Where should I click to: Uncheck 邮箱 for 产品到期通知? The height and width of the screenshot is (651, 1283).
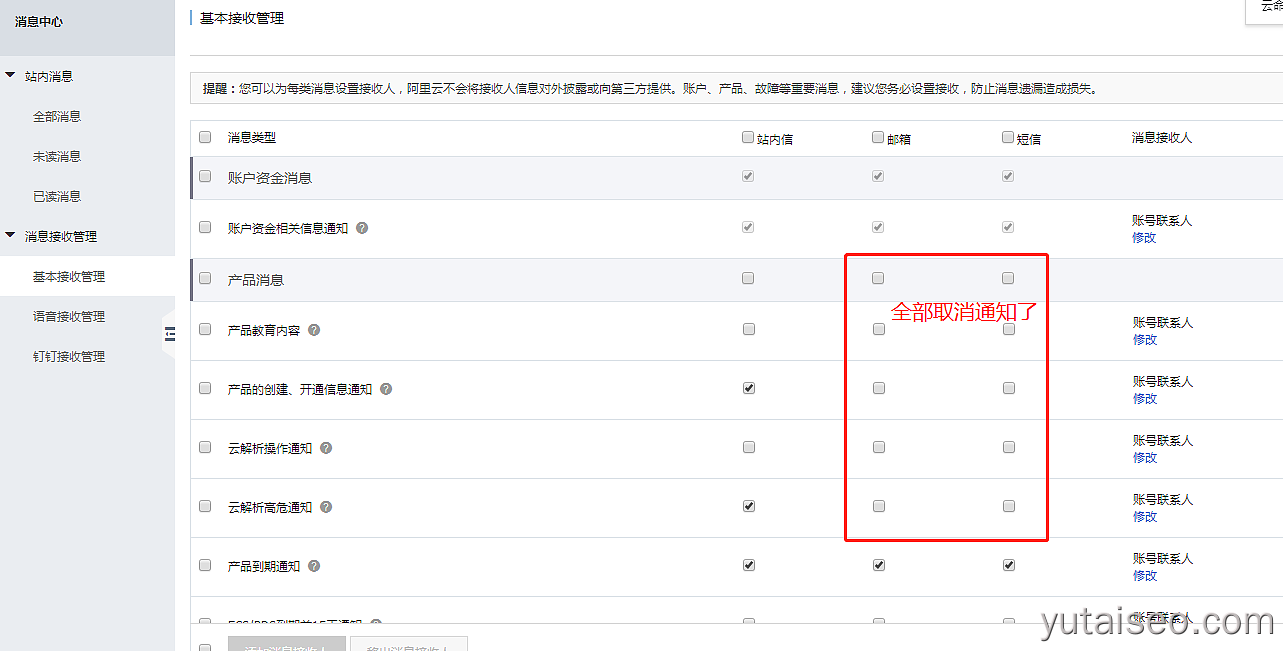click(879, 565)
